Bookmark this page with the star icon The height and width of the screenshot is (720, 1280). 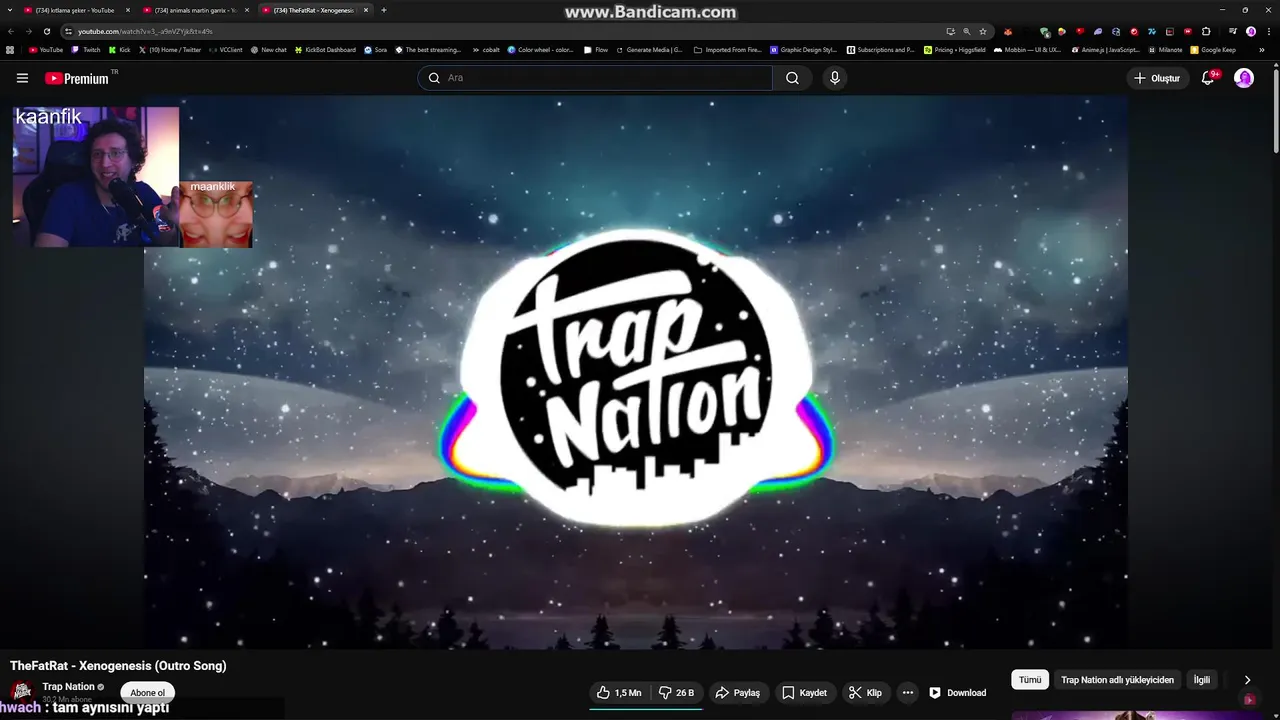[983, 31]
